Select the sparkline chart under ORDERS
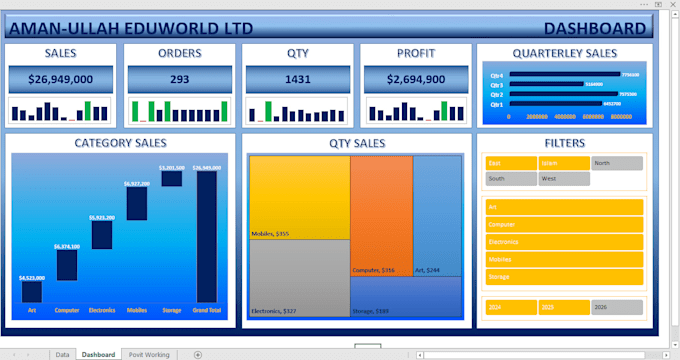This screenshot has width=680, height=360. (180, 111)
